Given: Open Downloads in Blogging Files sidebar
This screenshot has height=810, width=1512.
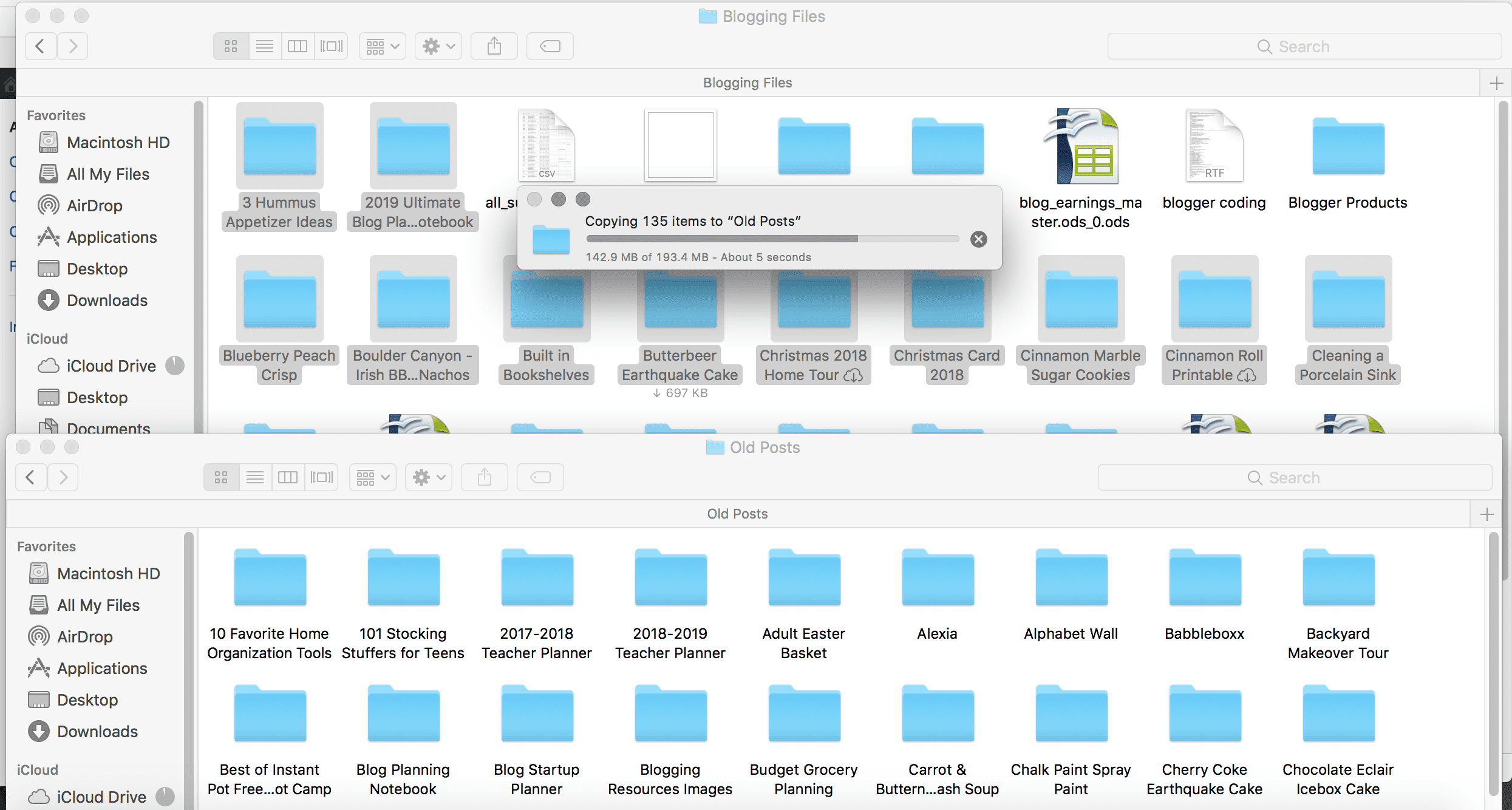Looking at the screenshot, I should point(93,300).
